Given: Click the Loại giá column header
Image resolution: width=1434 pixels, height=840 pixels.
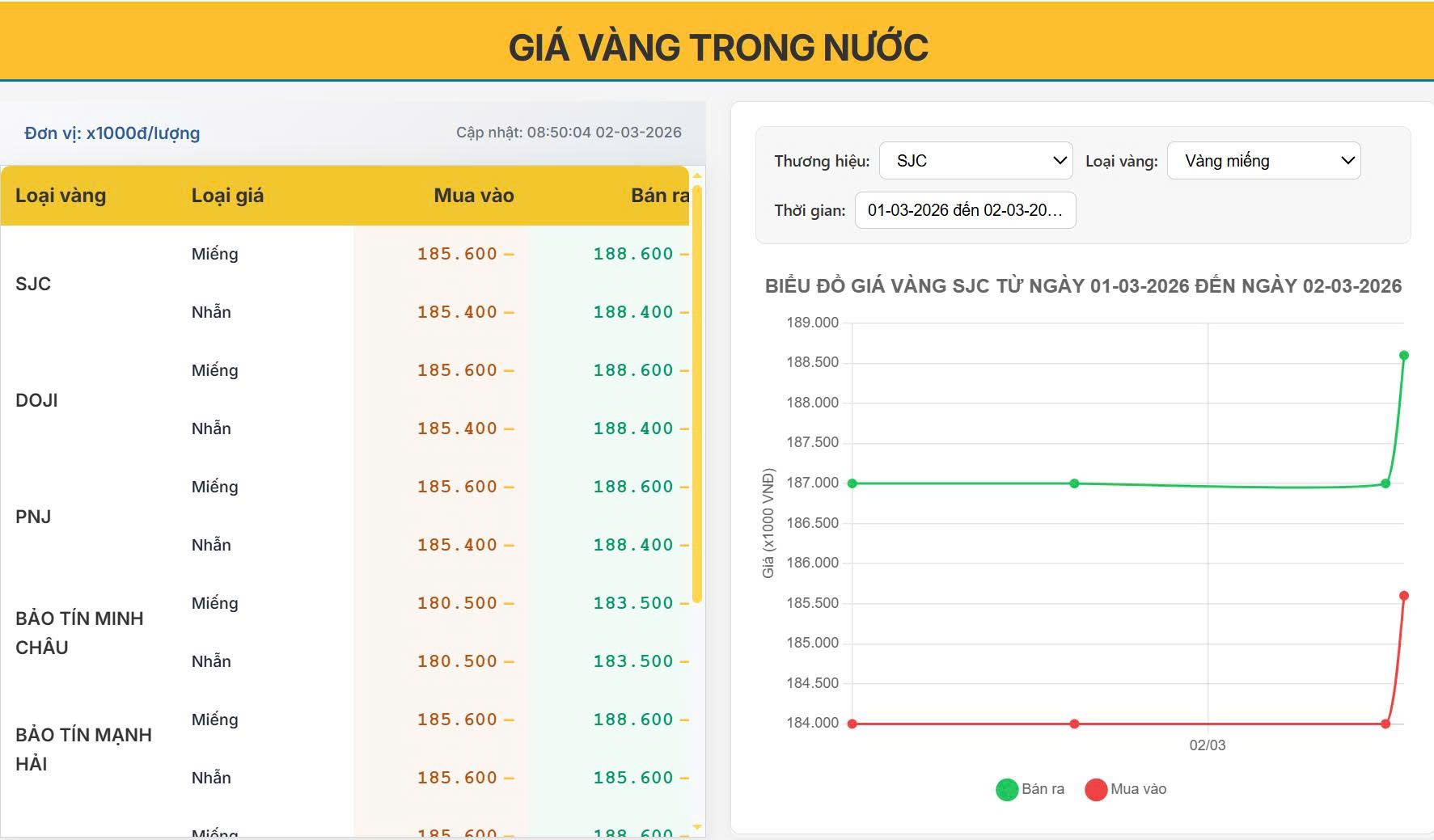Looking at the screenshot, I should tap(227, 196).
